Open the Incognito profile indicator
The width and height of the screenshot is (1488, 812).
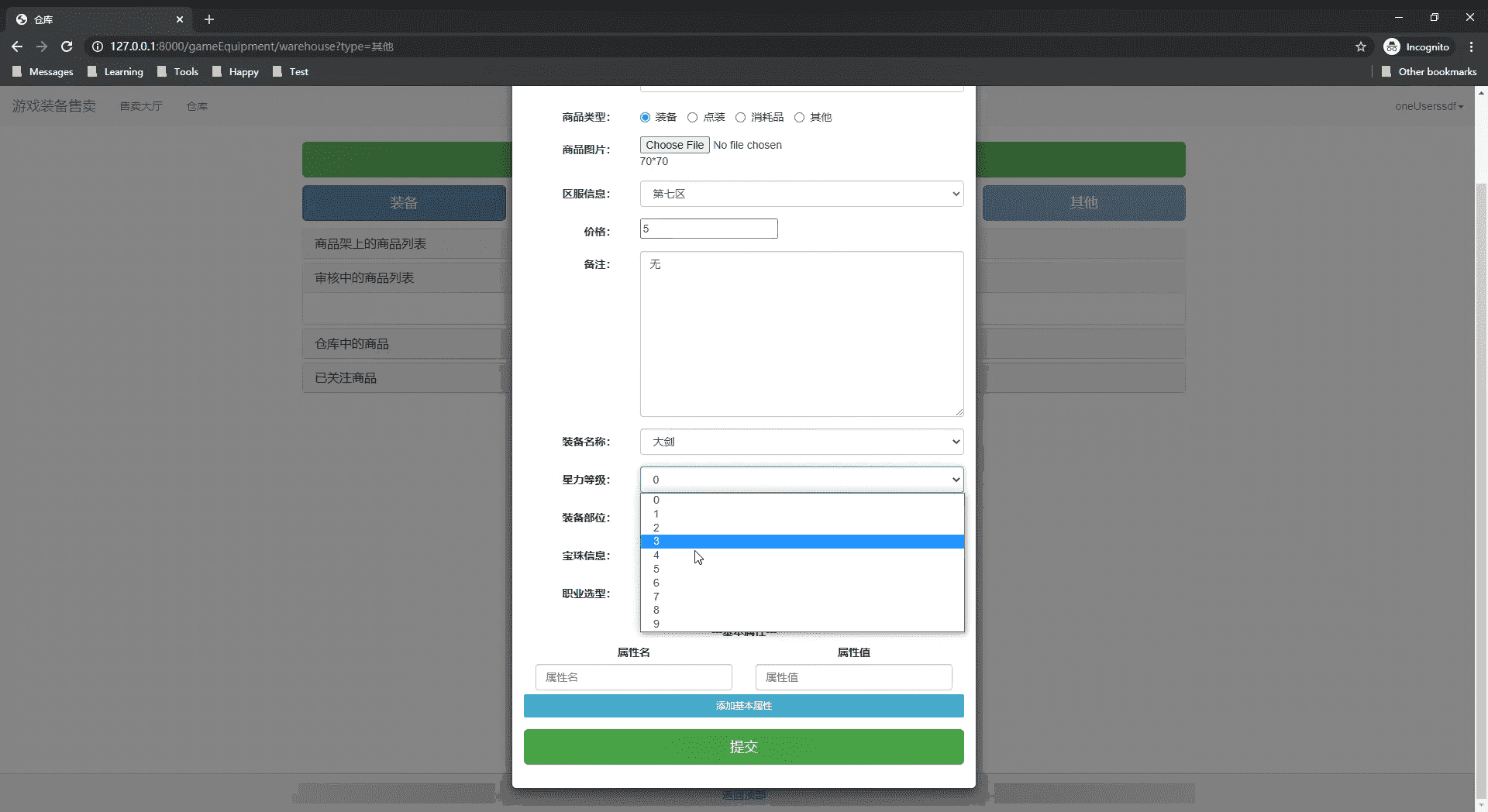click(1417, 46)
